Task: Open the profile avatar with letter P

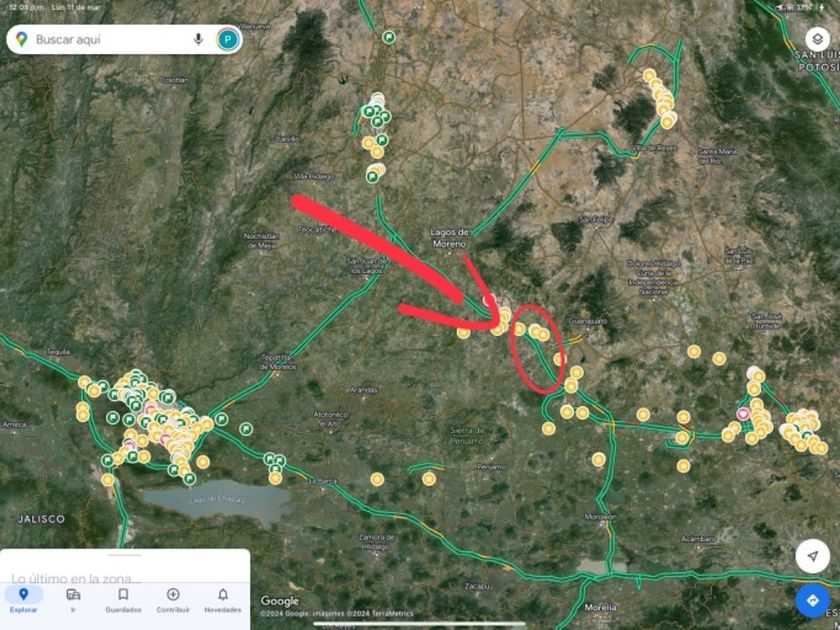Action: (x=228, y=39)
